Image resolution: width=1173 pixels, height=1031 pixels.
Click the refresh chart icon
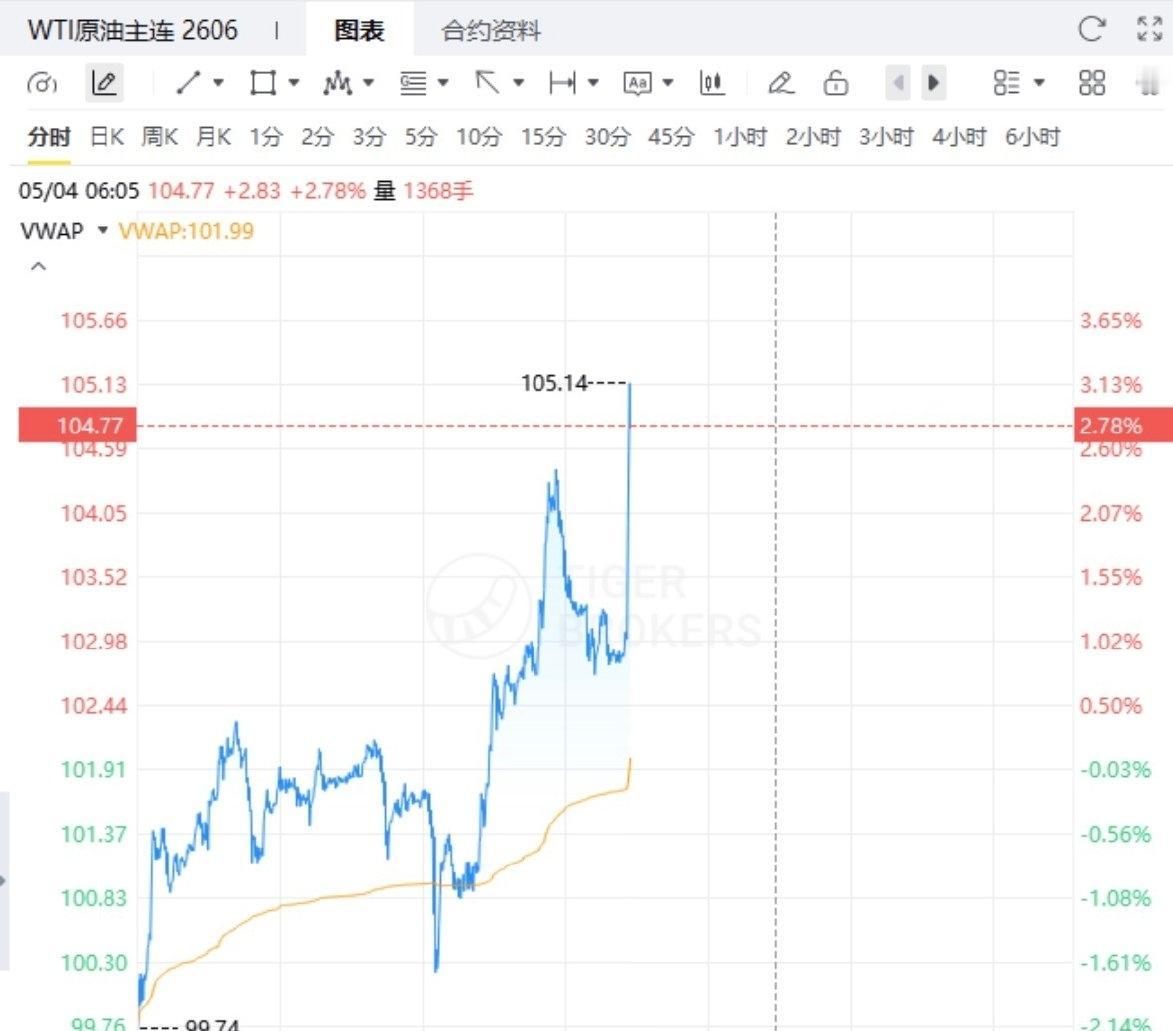pos(1091,28)
